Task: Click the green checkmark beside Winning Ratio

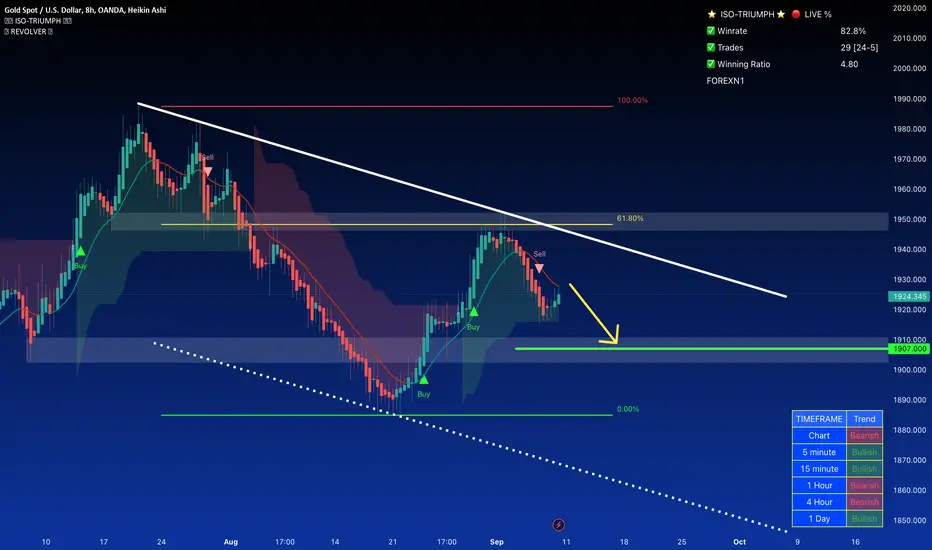Action: 710,64
